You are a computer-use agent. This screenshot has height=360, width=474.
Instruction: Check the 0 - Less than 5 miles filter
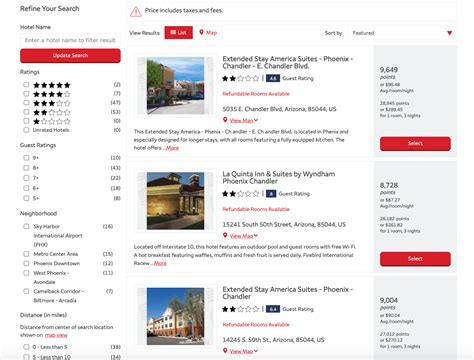click(x=26, y=347)
